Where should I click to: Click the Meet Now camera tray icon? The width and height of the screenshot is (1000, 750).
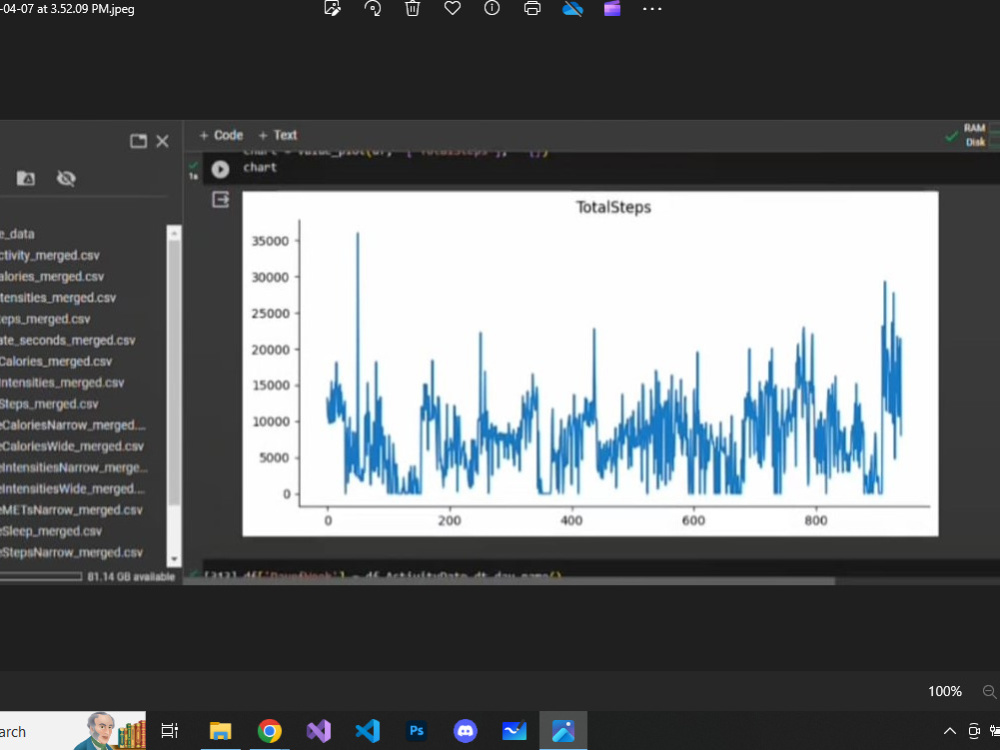pyautogui.click(x=974, y=731)
